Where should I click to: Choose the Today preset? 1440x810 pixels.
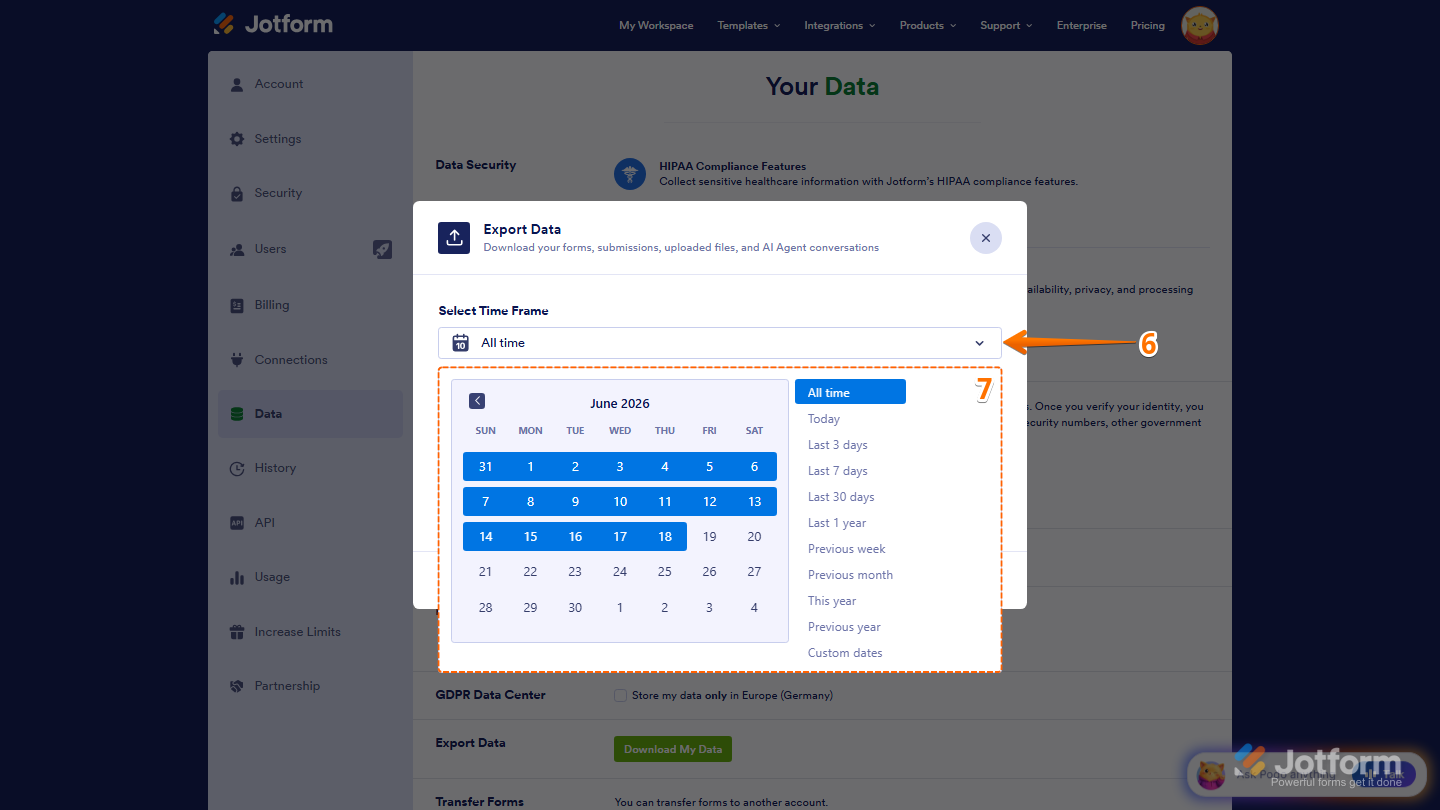coord(824,419)
